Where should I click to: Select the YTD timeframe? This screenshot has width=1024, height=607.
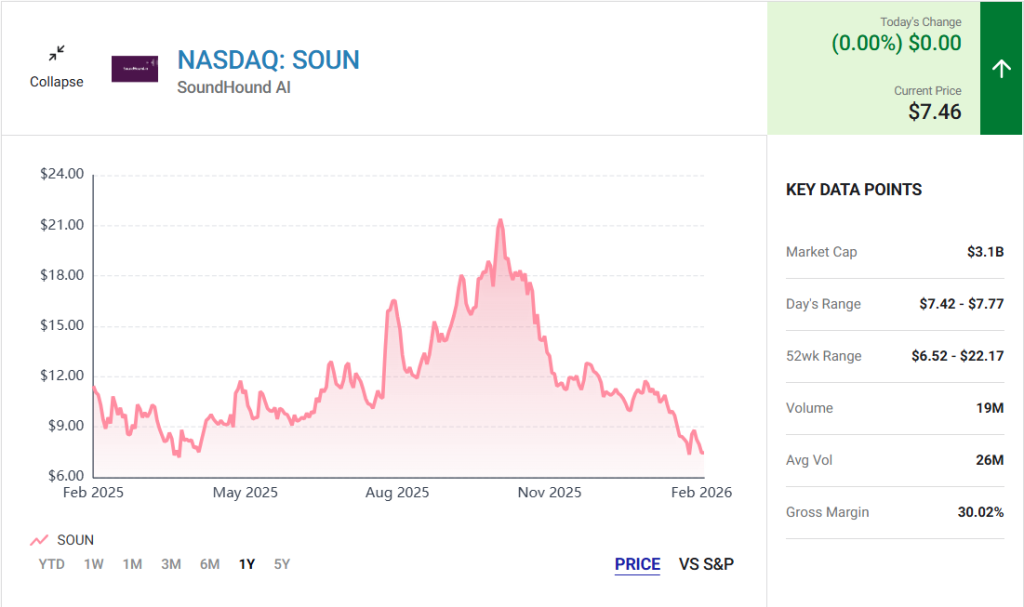tap(52, 564)
